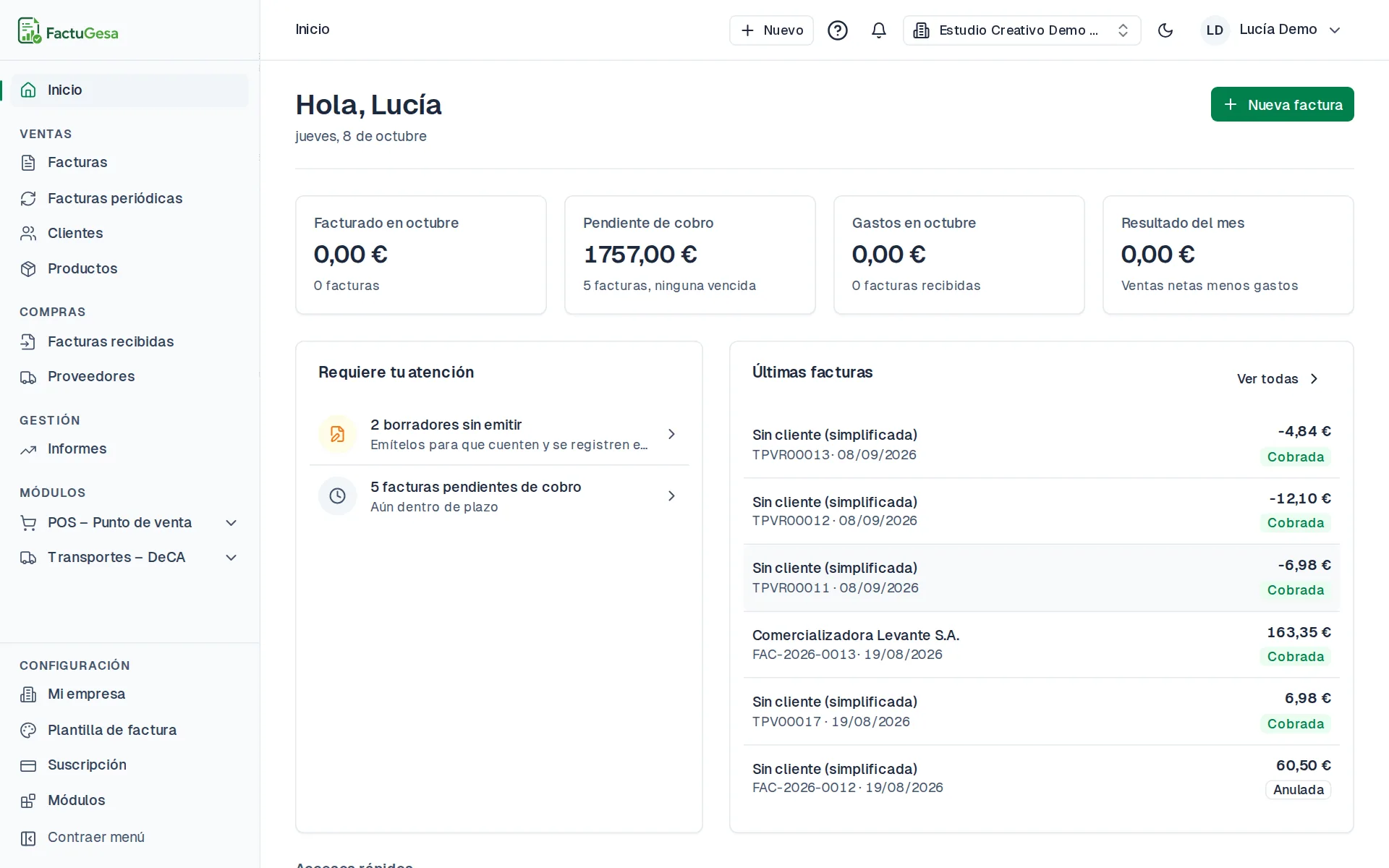Open the 2 borradores sin emitir chevron
Image resolution: width=1389 pixels, height=868 pixels.
coord(671,434)
